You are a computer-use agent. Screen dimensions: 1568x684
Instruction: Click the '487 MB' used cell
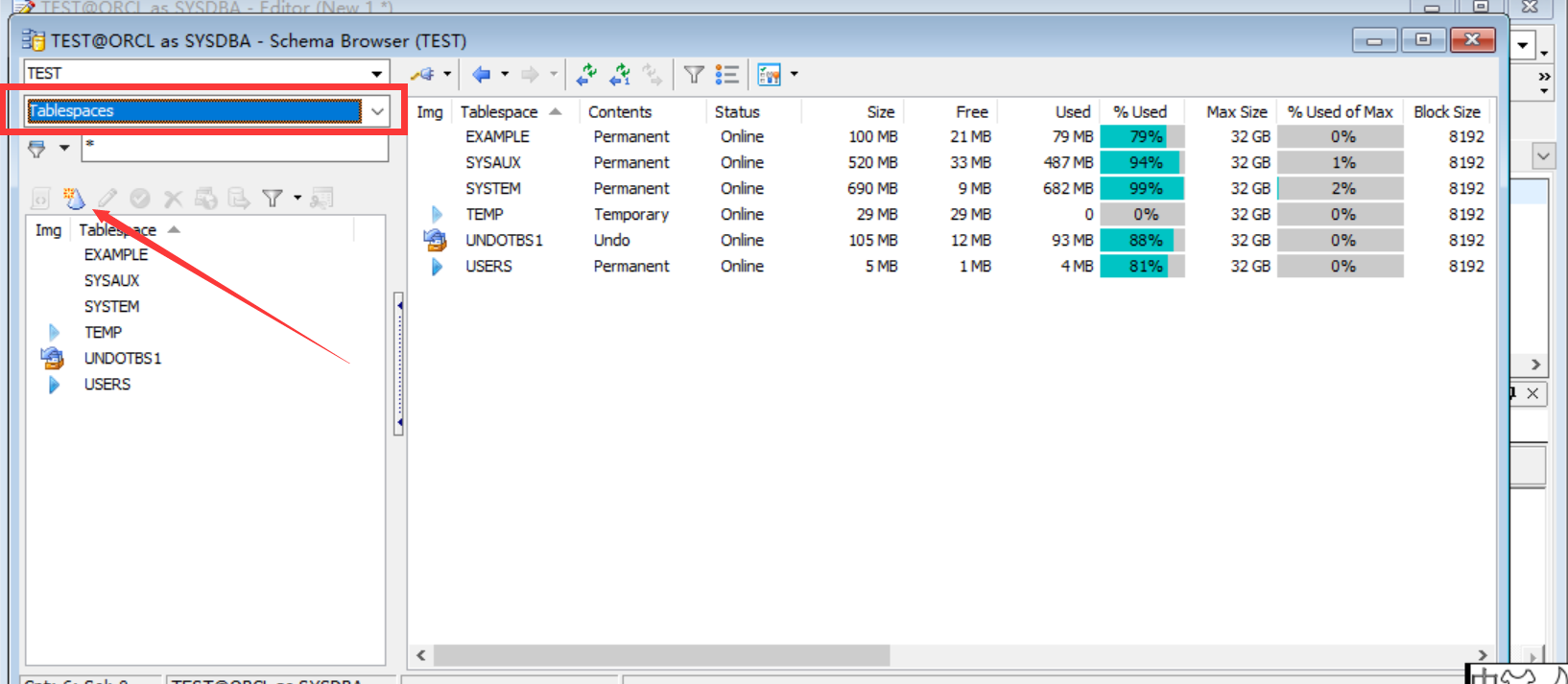(x=1068, y=163)
